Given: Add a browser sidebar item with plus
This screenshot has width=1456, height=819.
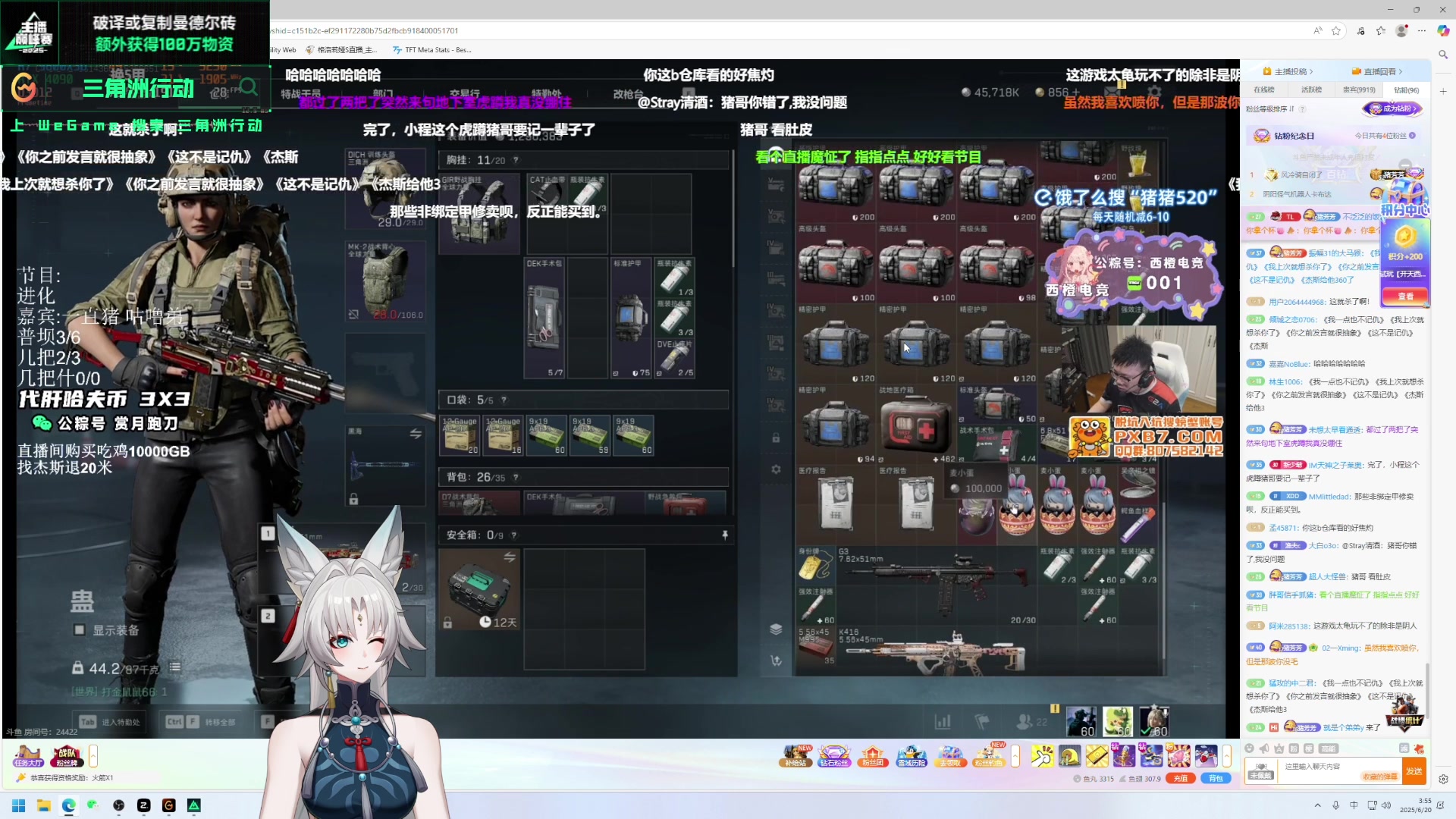Looking at the screenshot, I should pyautogui.click(x=1443, y=91).
